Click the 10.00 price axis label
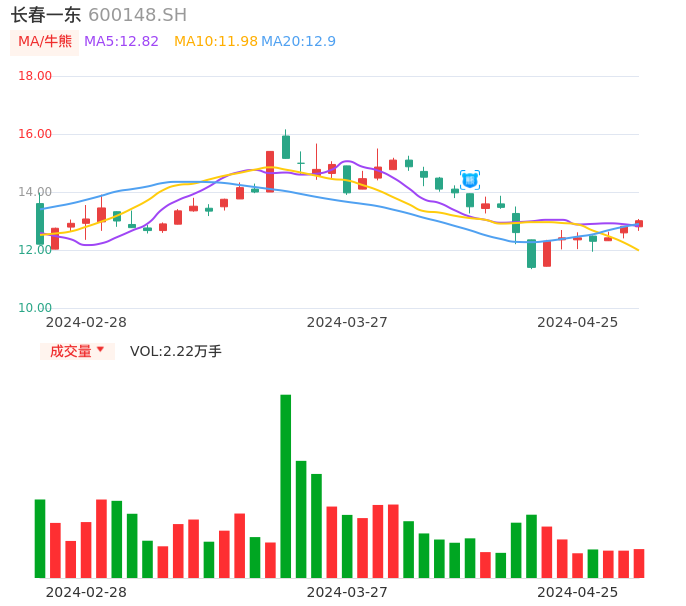This screenshot has width=686, height=606. [x=36, y=308]
